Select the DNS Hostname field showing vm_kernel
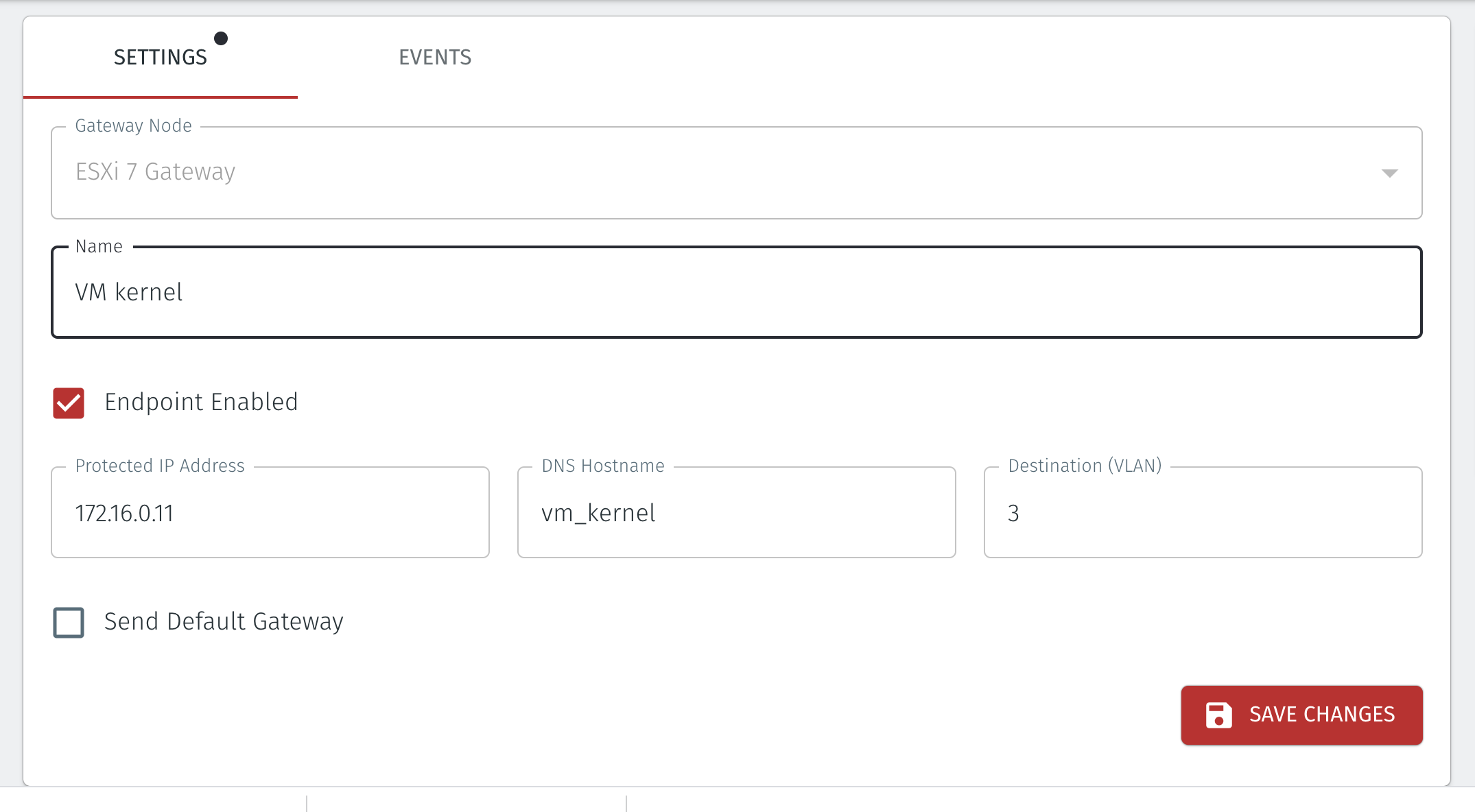Image resolution: width=1475 pixels, height=812 pixels. click(x=736, y=512)
